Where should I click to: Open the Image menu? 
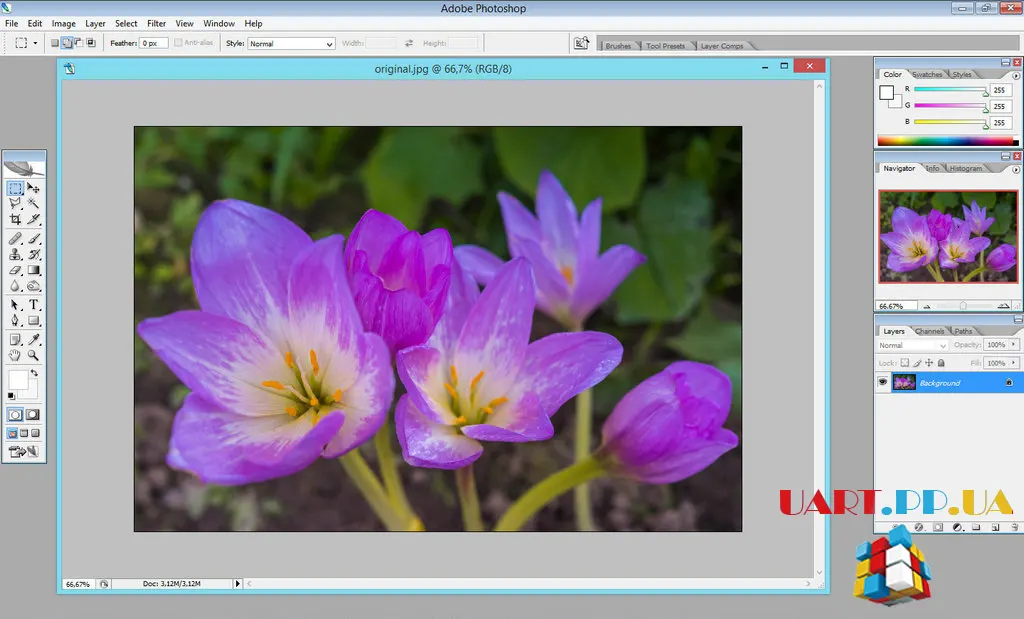63,23
